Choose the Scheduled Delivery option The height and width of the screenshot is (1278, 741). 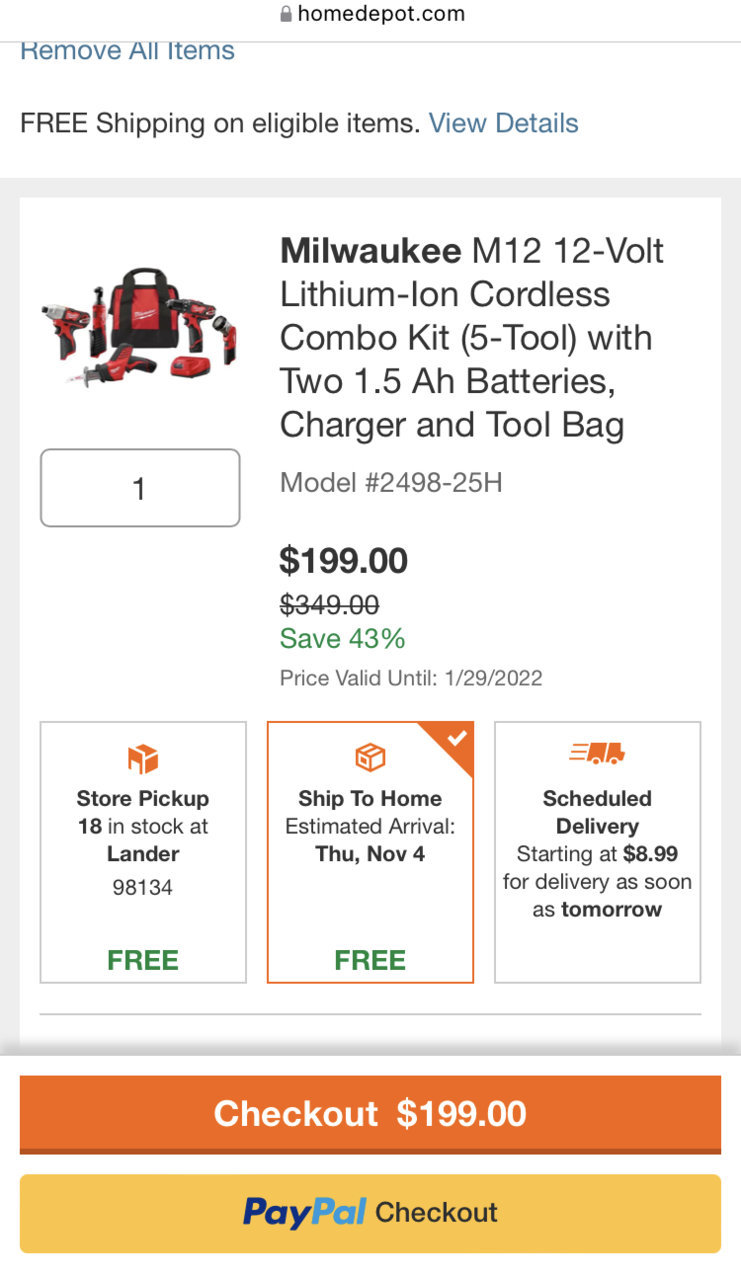pos(597,852)
